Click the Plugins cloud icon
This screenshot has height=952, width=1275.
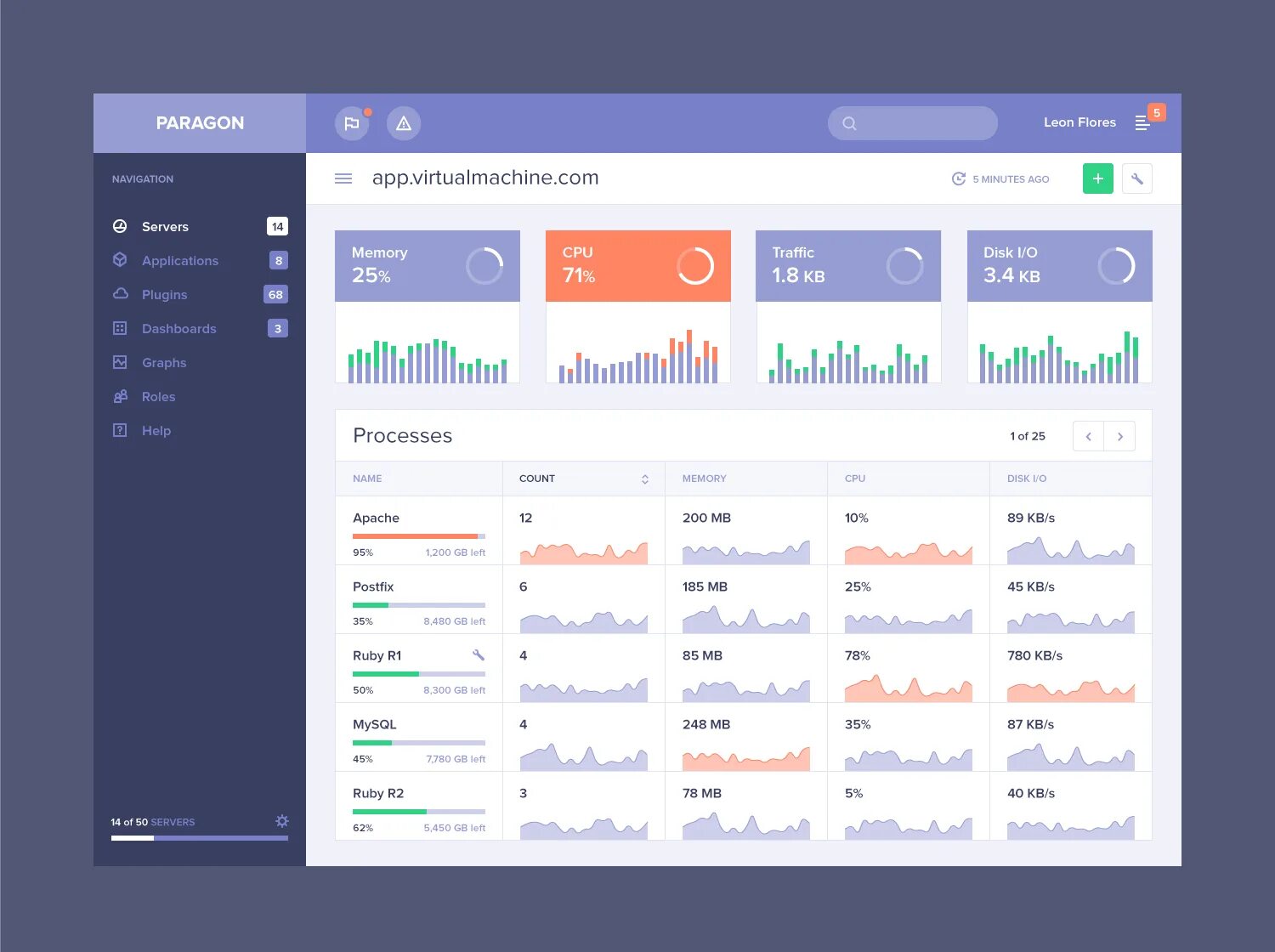tap(120, 294)
